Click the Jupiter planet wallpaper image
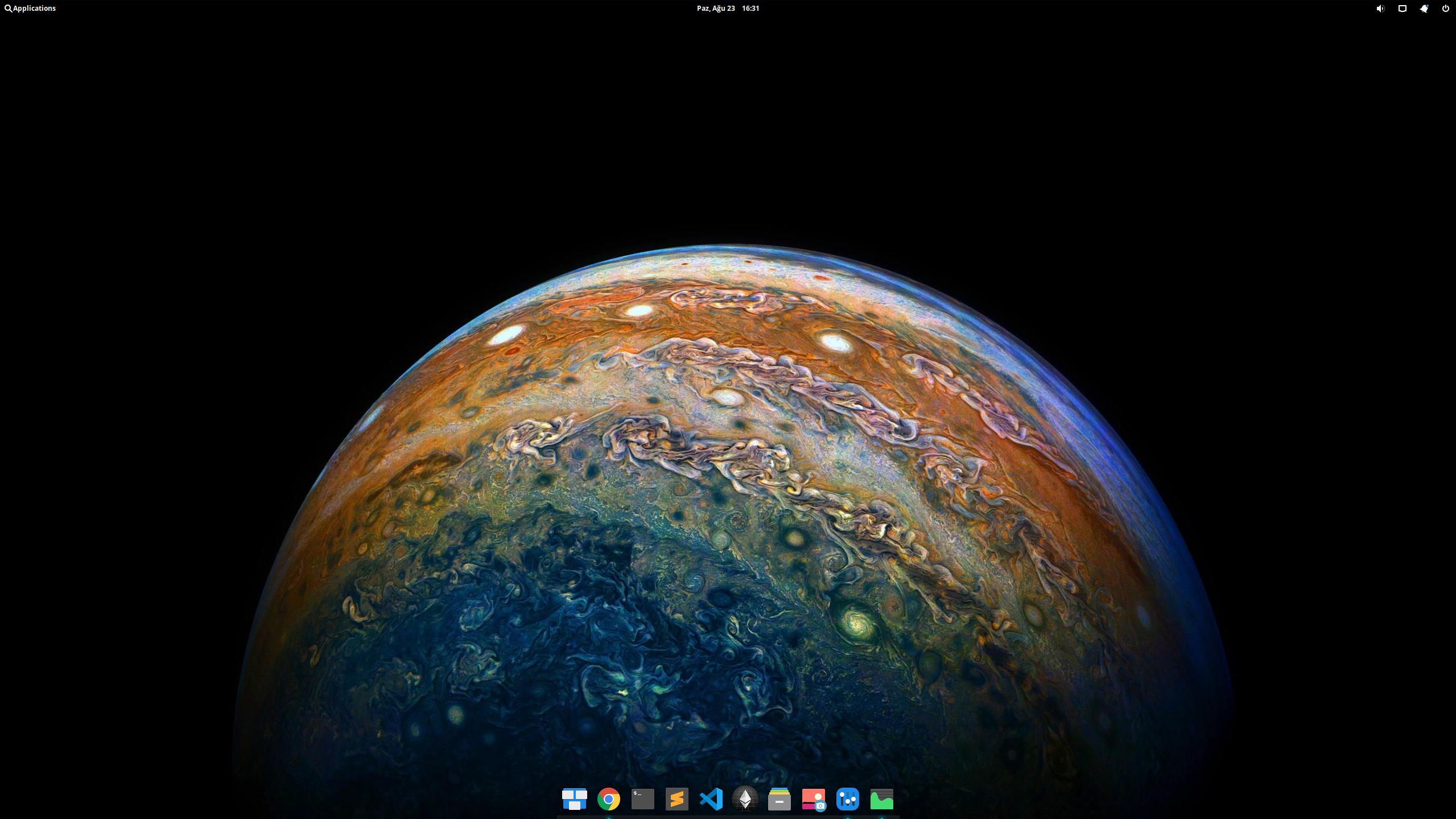This screenshot has width=1456, height=819. tap(728, 512)
